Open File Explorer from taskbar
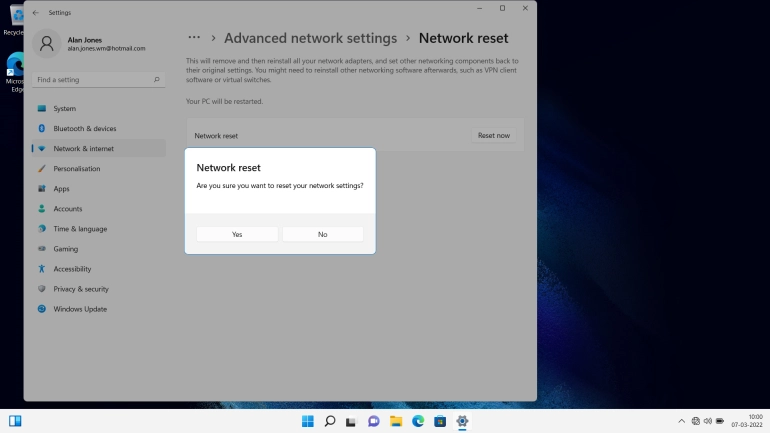Image resolution: width=770 pixels, height=433 pixels. click(x=396, y=421)
